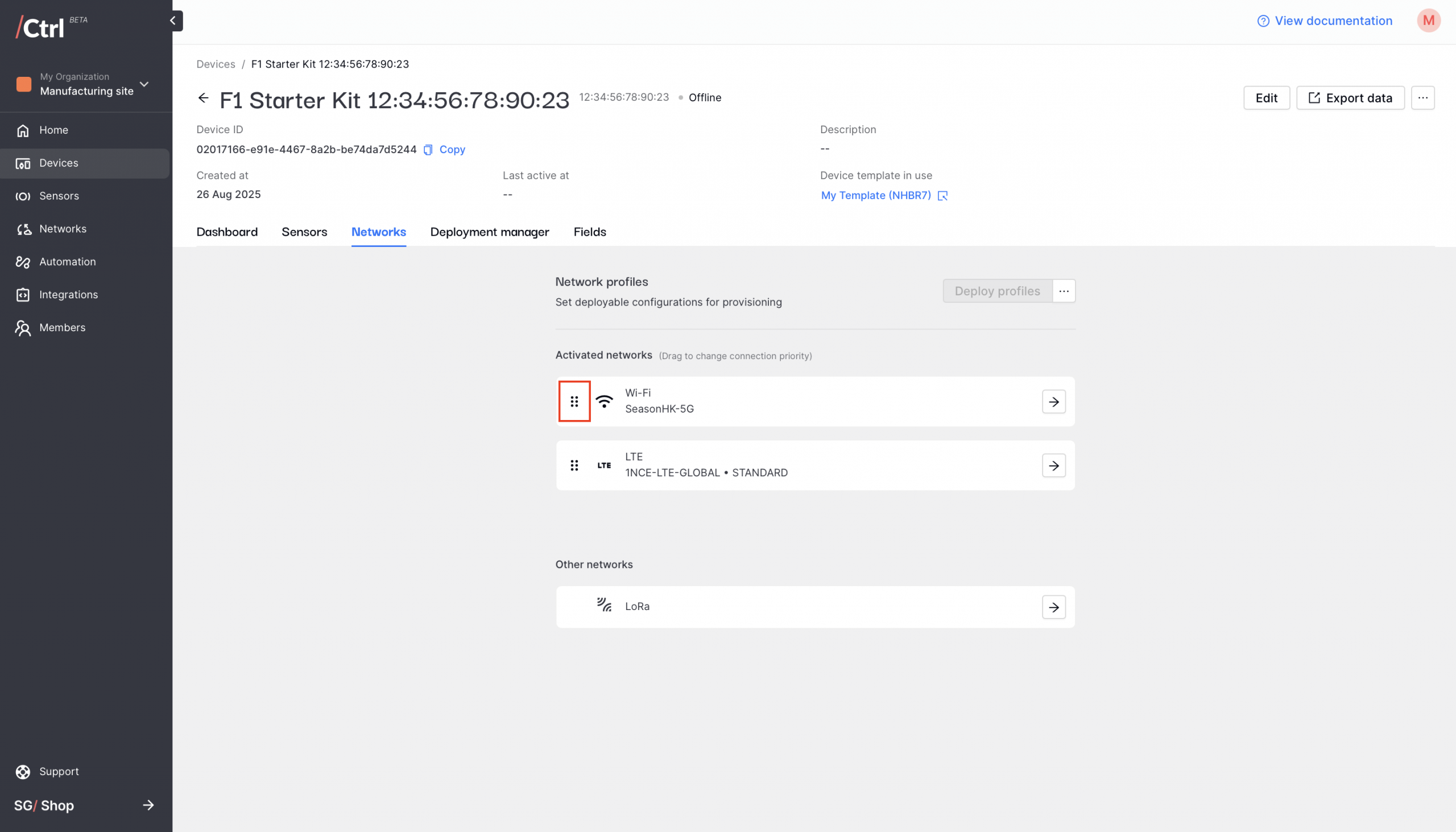Open the device more options menu
This screenshot has width=1456, height=832.
click(1422, 98)
